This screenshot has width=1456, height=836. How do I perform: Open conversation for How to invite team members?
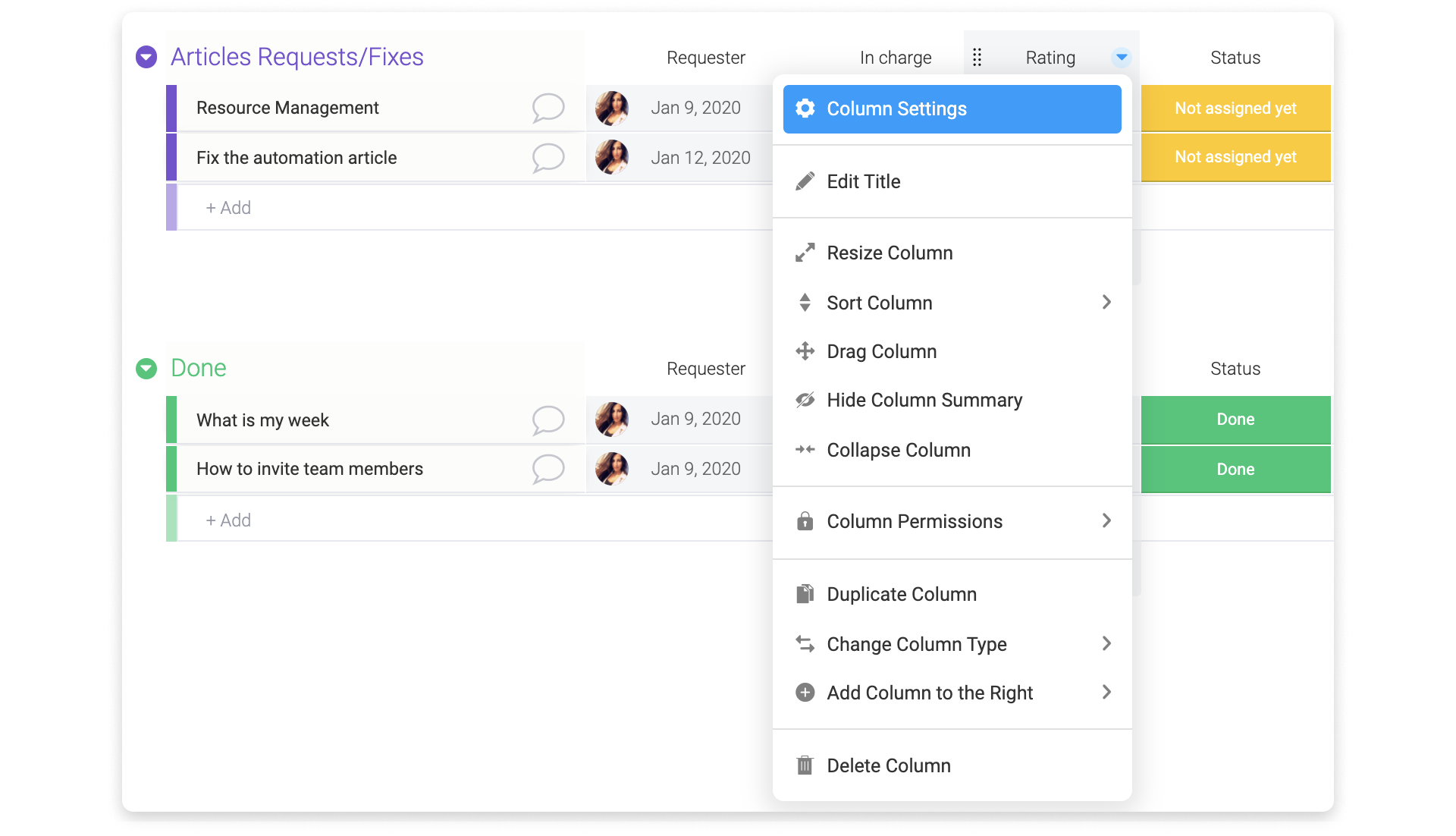coord(548,469)
